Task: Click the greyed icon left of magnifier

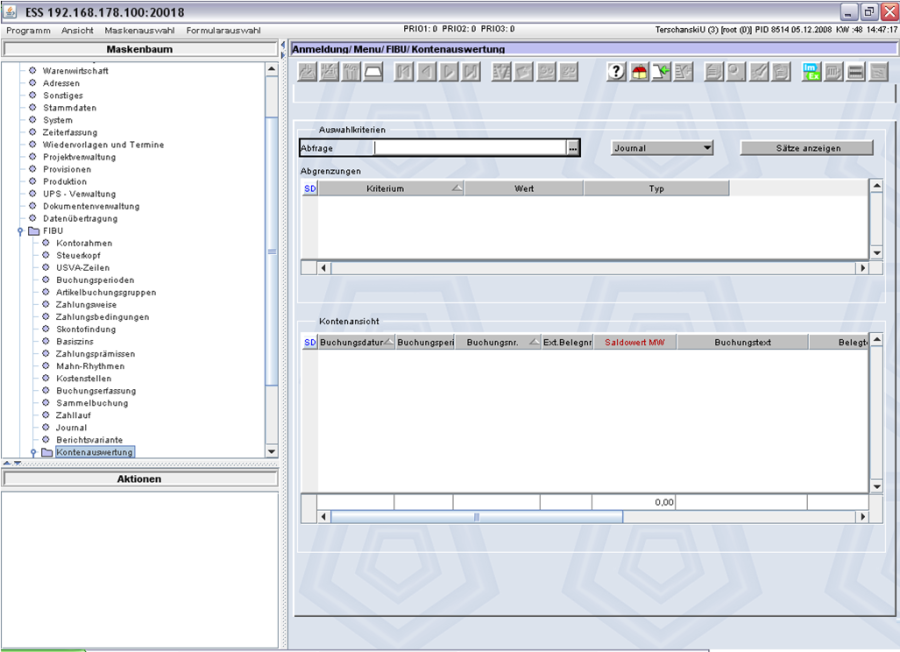Action: [713, 72]
